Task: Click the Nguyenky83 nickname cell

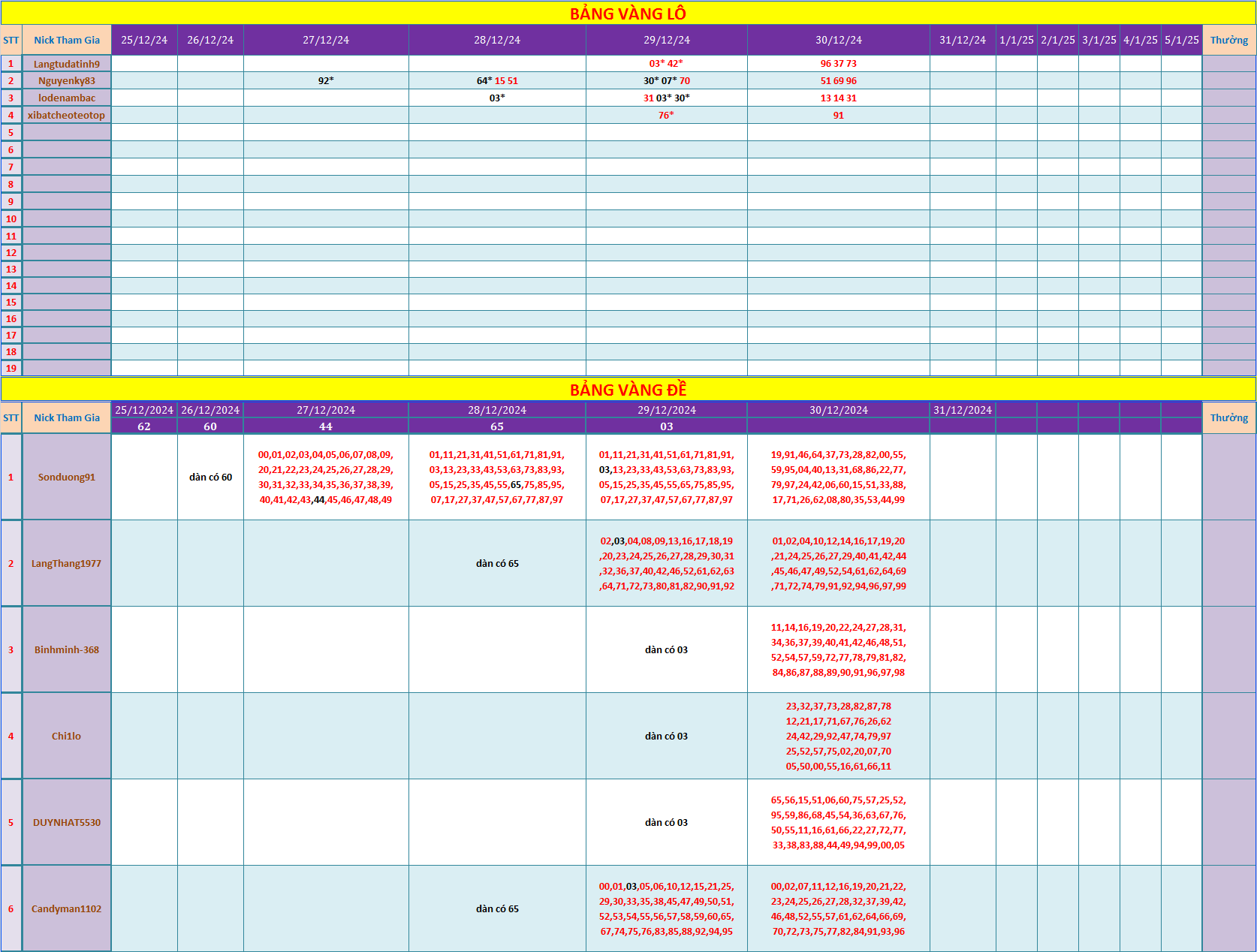Action: coord(67,80)
